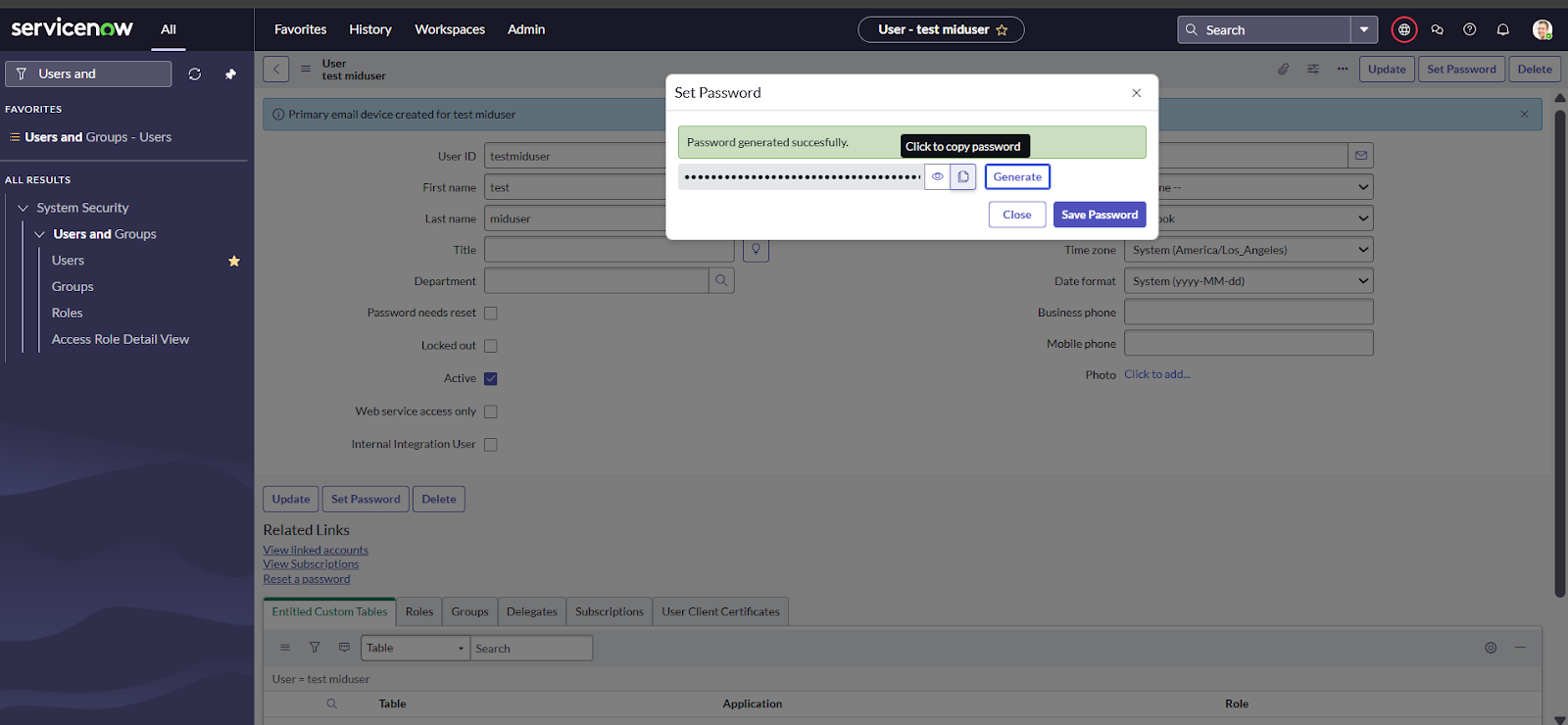The width and height of the screenshot is (1568, 725).
Task: Switch to the Roles tab
Action: (x=419, y=611)
